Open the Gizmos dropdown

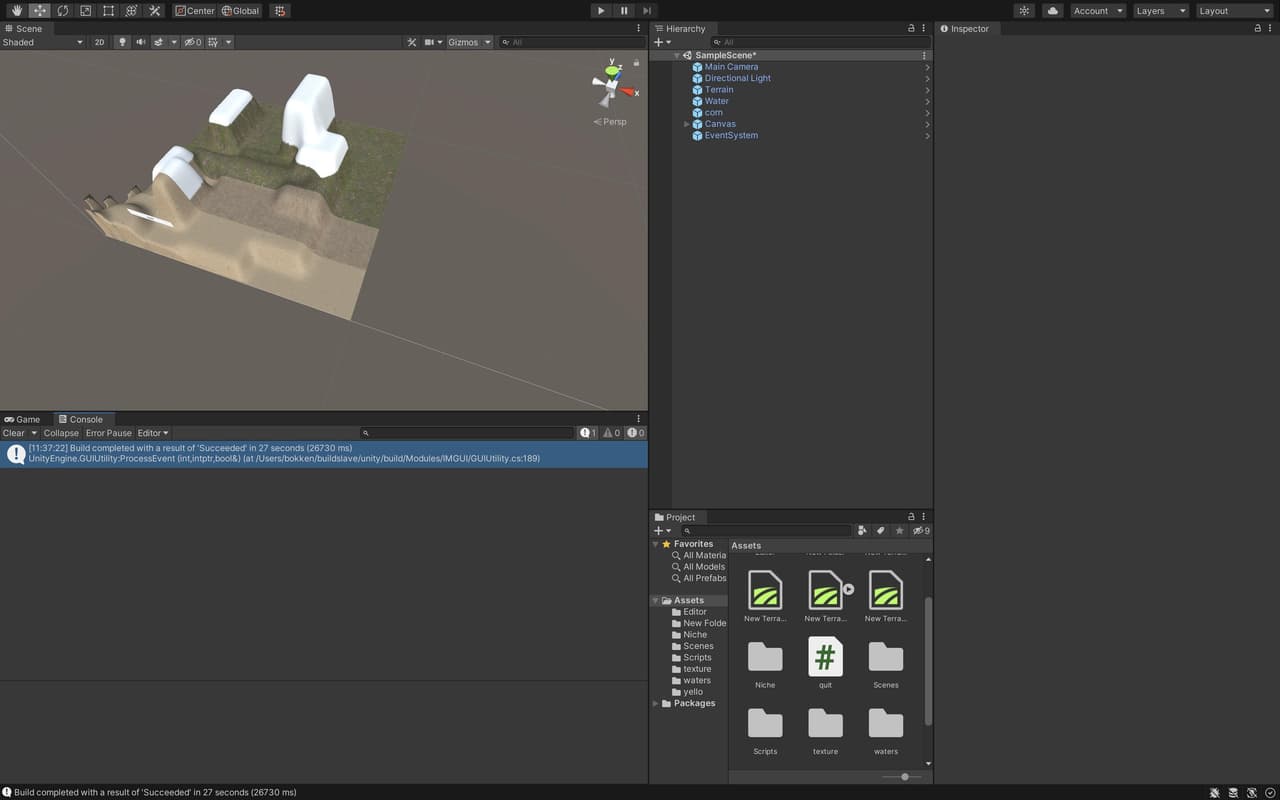click(469, 42)
